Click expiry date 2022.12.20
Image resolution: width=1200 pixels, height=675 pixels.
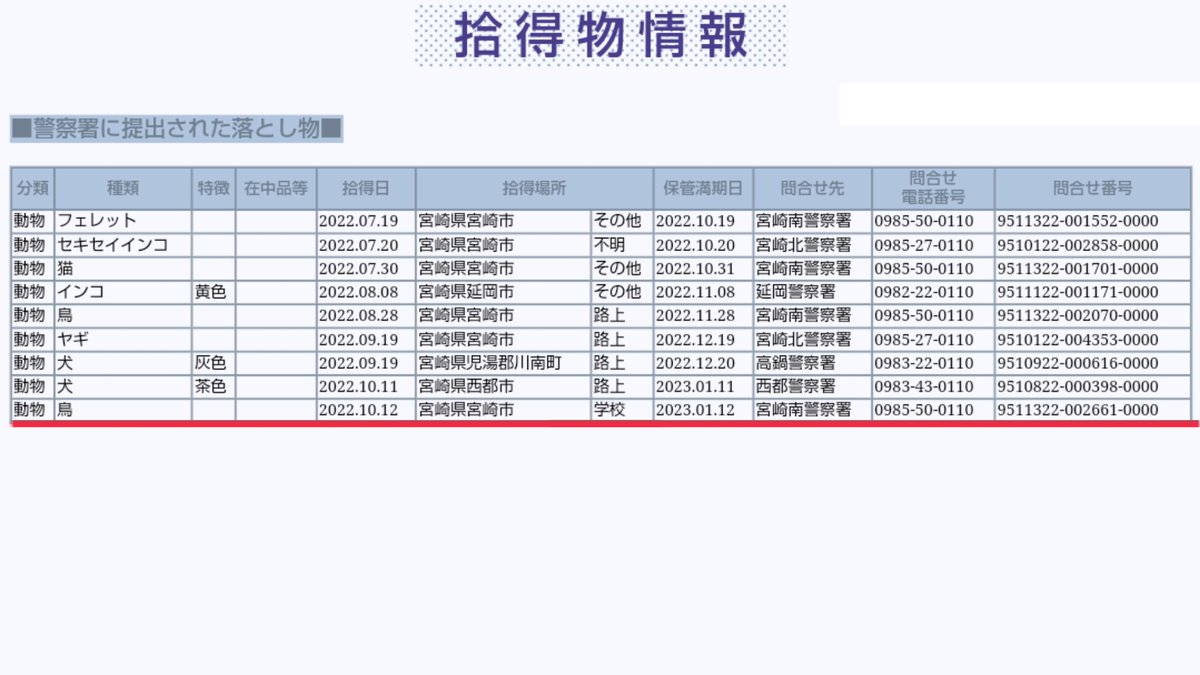point(703,362)
